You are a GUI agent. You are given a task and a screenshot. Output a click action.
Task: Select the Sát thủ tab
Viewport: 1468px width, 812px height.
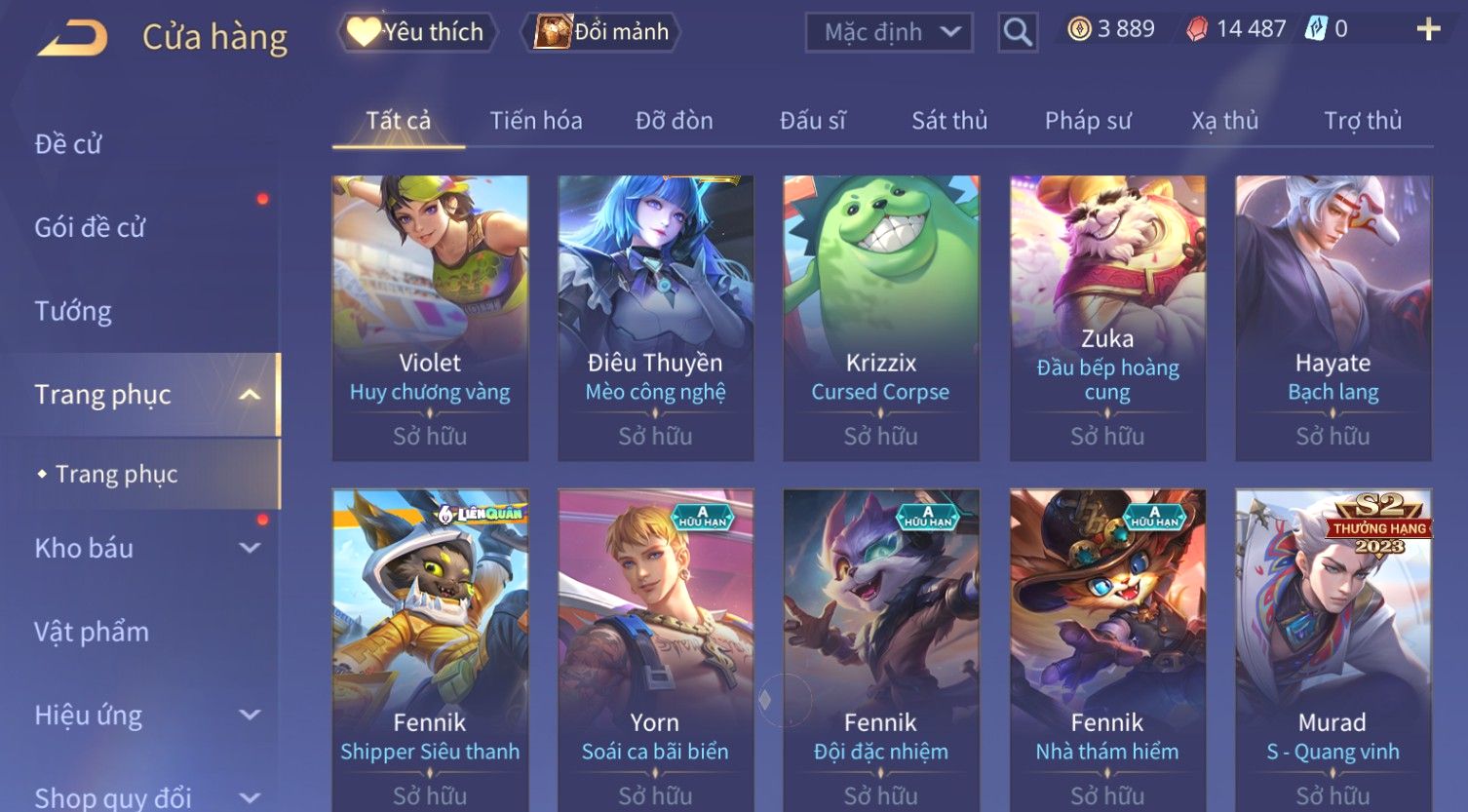point(949,121)
